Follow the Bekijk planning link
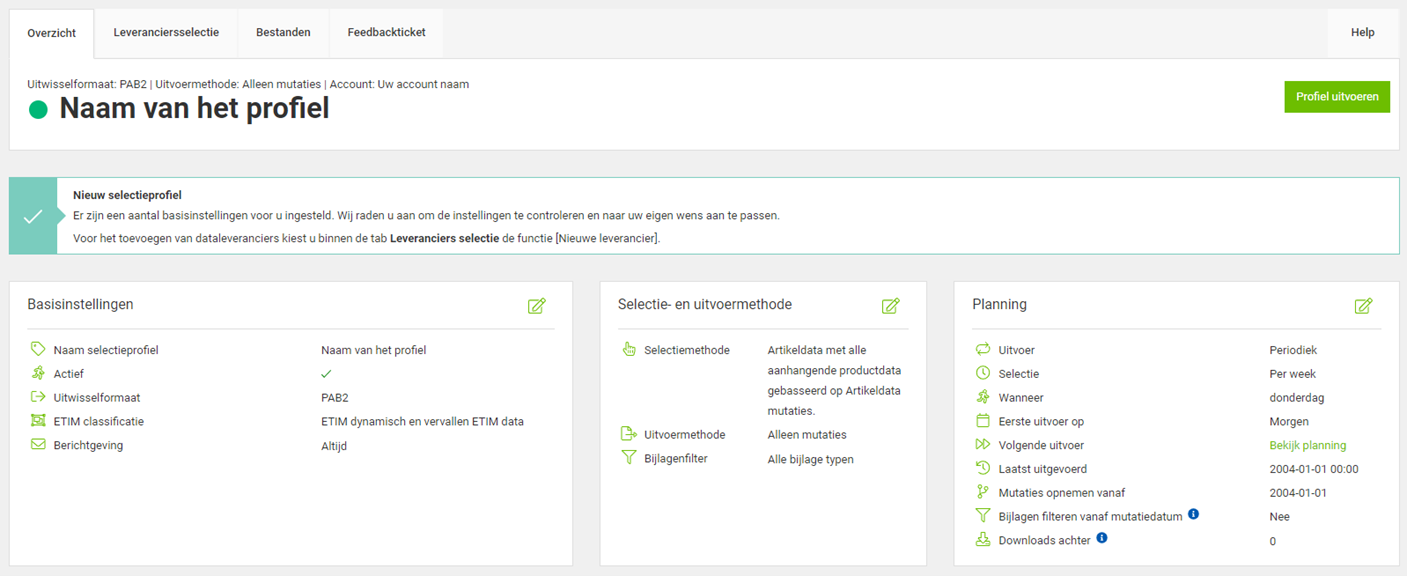 point(1307,445)
